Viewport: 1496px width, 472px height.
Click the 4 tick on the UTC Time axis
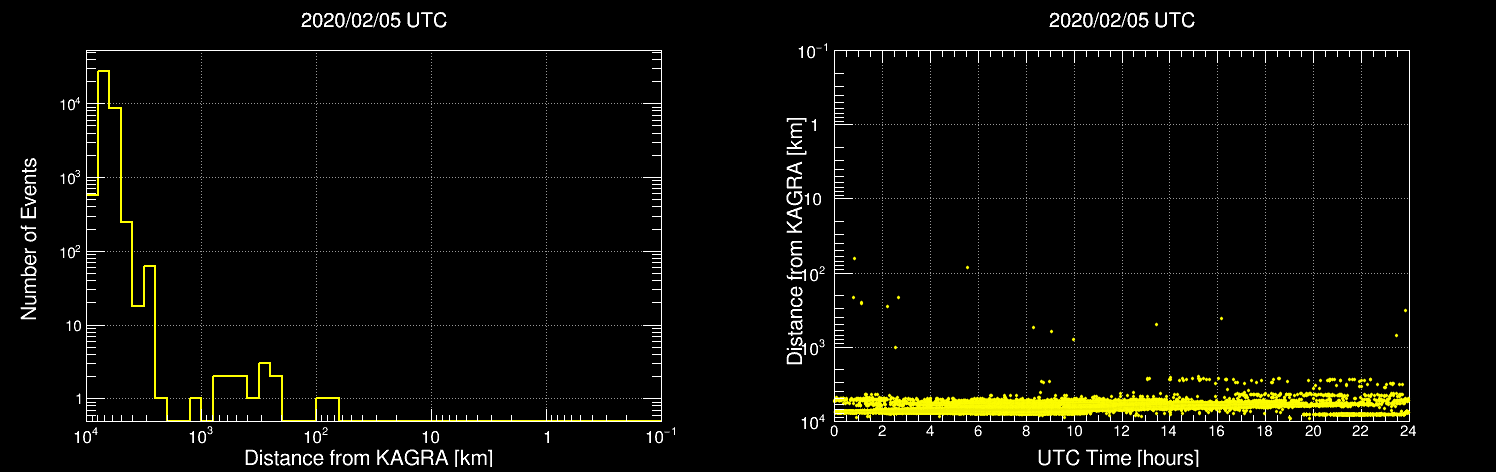[x=930, y=432]
